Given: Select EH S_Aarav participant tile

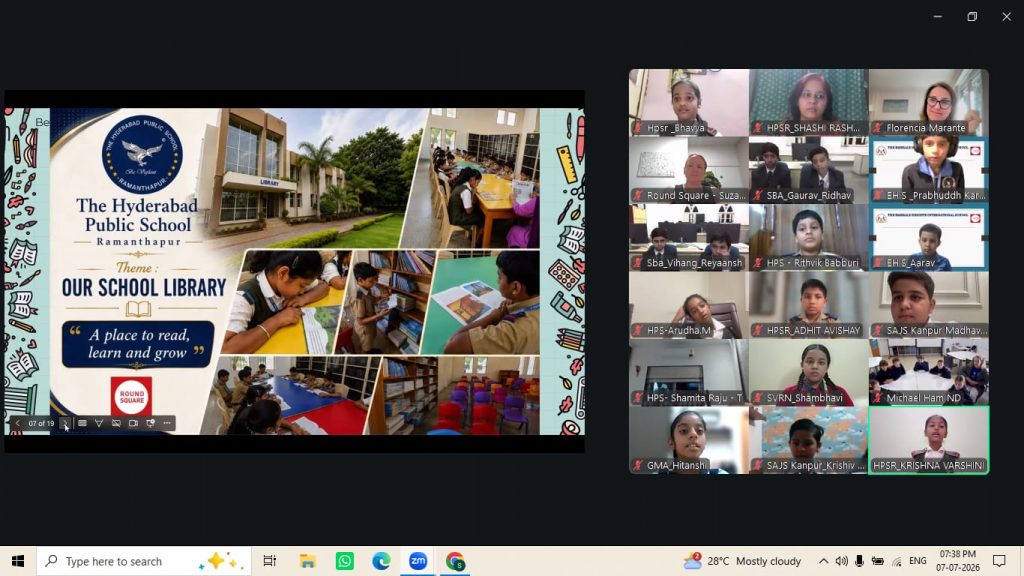Looking at the screenshot, I should tap(928, 238).
